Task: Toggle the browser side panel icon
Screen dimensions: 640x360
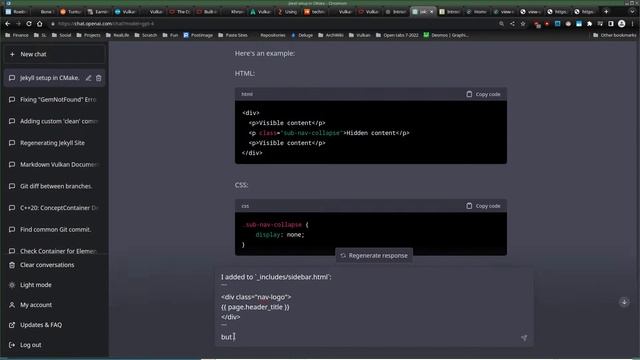Action: pyautogui.click(x=611, y=24)
